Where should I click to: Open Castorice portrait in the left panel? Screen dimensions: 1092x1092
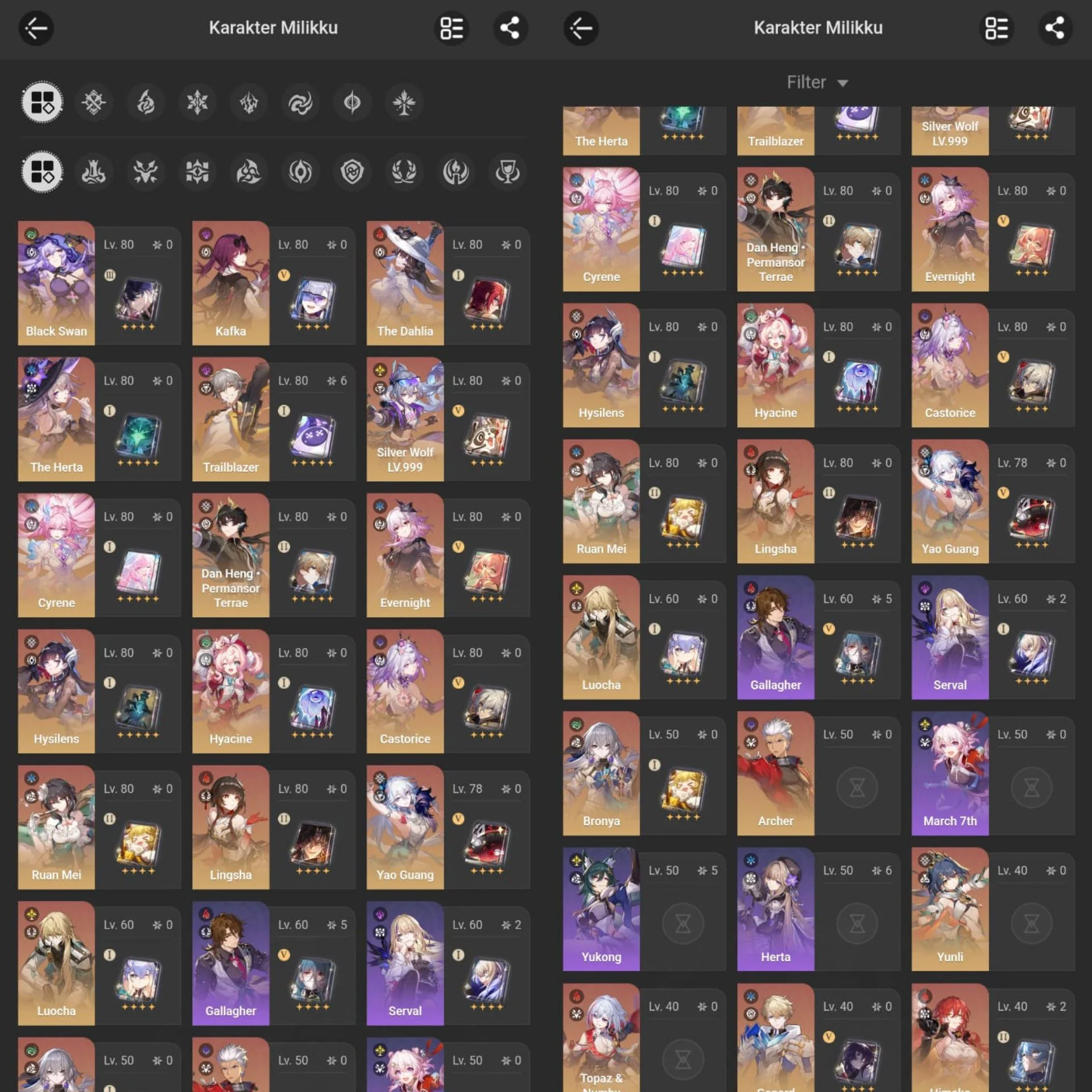[x=405, y=691]
